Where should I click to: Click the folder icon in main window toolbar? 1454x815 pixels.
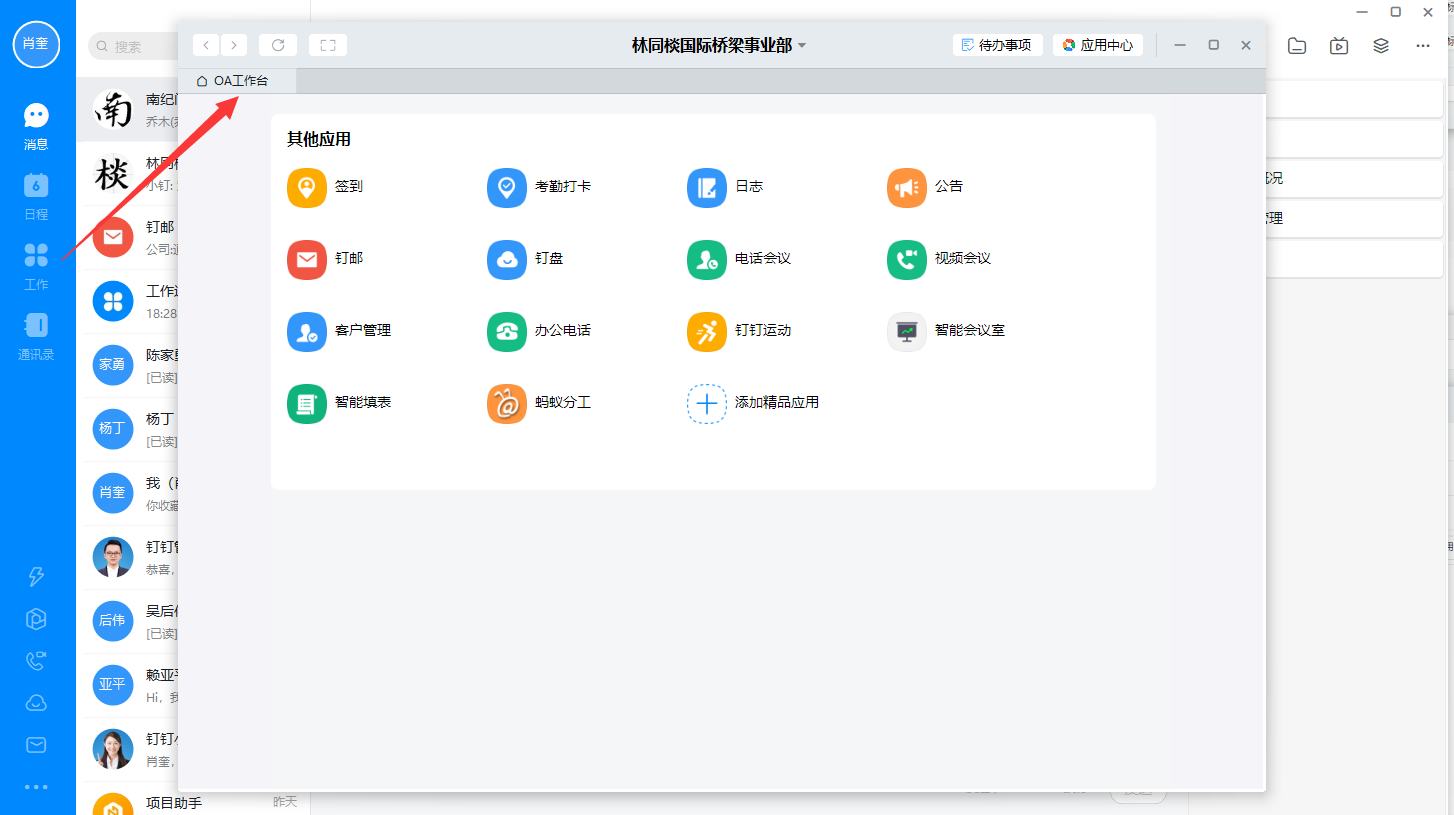click(1297, 45)
